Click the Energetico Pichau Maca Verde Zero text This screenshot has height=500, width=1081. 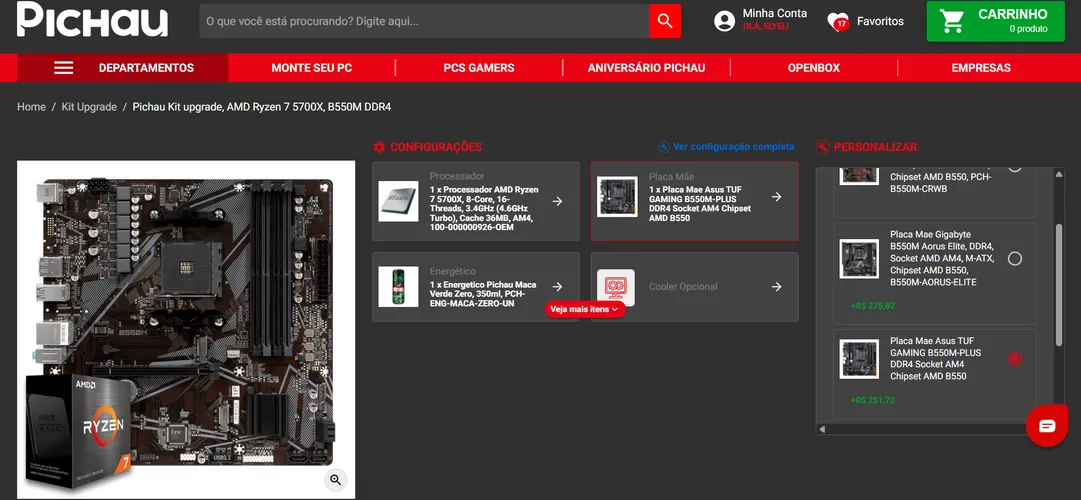483,294
